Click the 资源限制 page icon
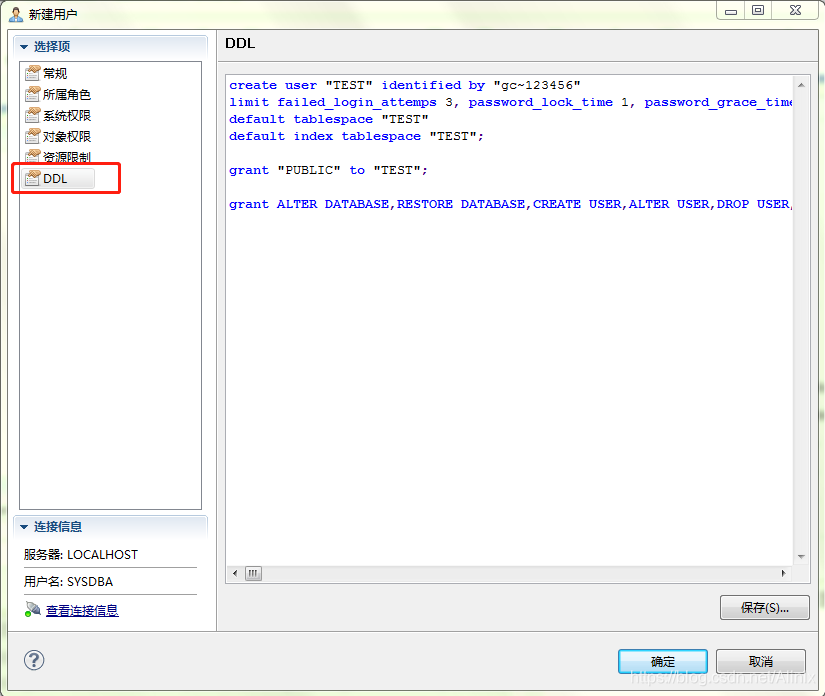 [x=33, y=156]
